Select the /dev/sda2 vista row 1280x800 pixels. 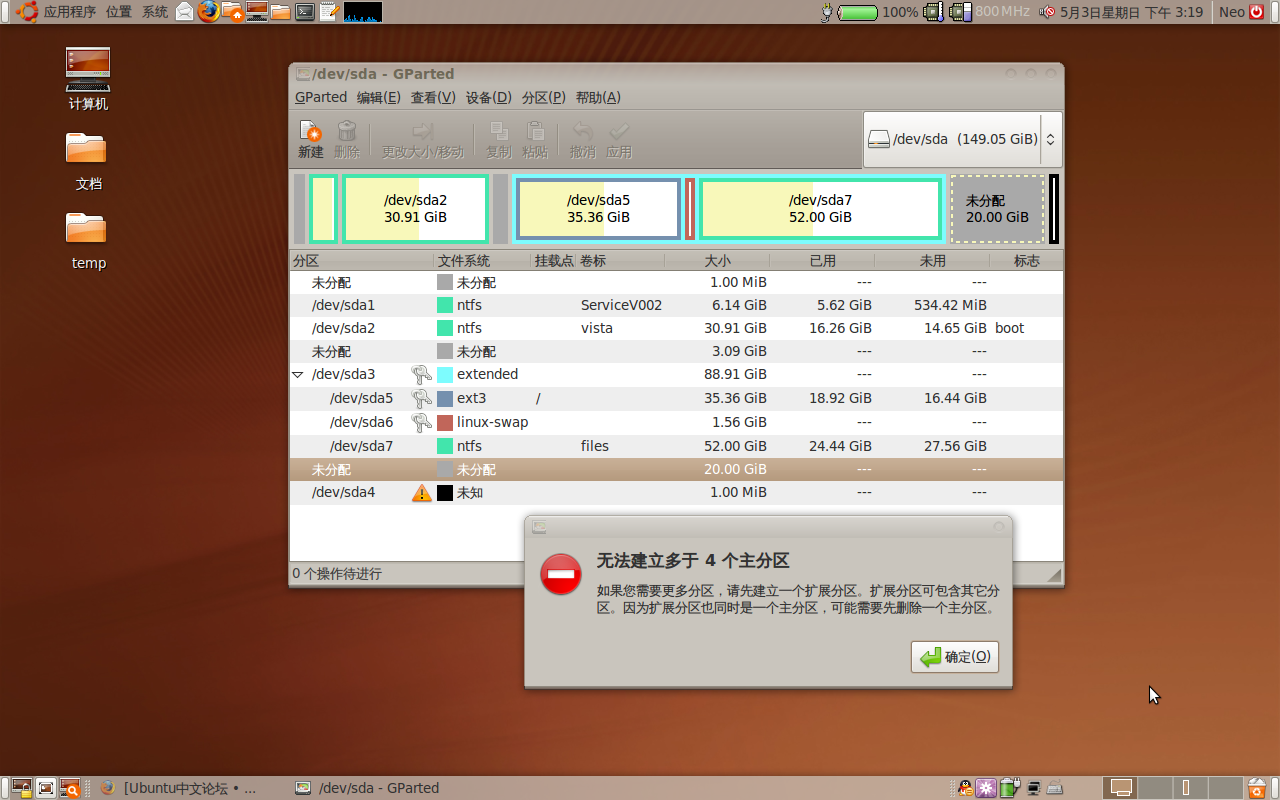coord(676,328)
